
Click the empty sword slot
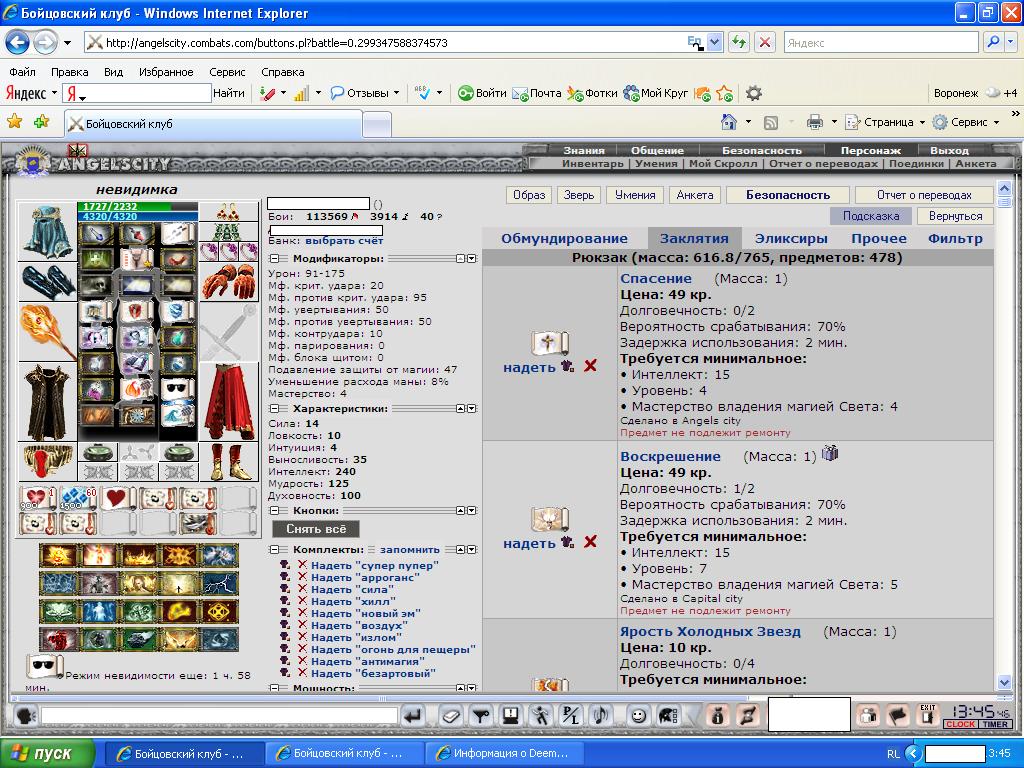229,332
